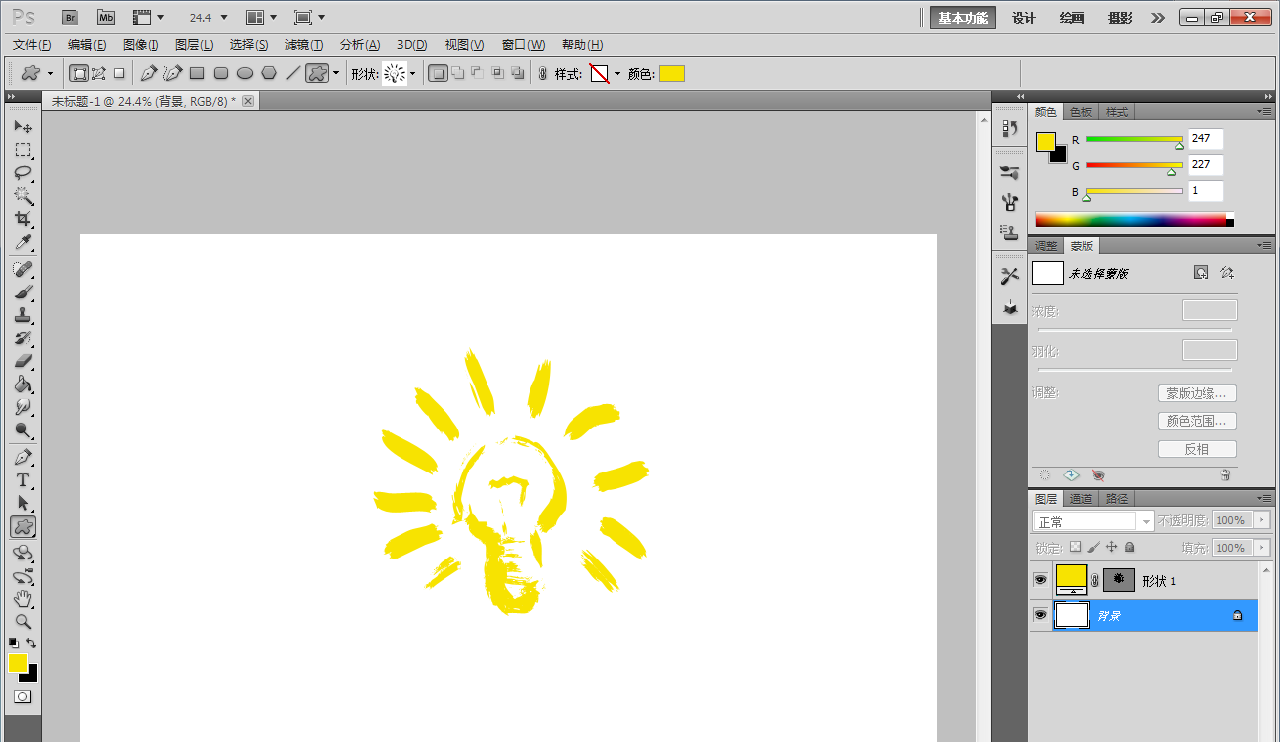Switch to the 基本功能 workspace
The width and height of the screenshot is (1280, 742).
click(x=963, y=17)
